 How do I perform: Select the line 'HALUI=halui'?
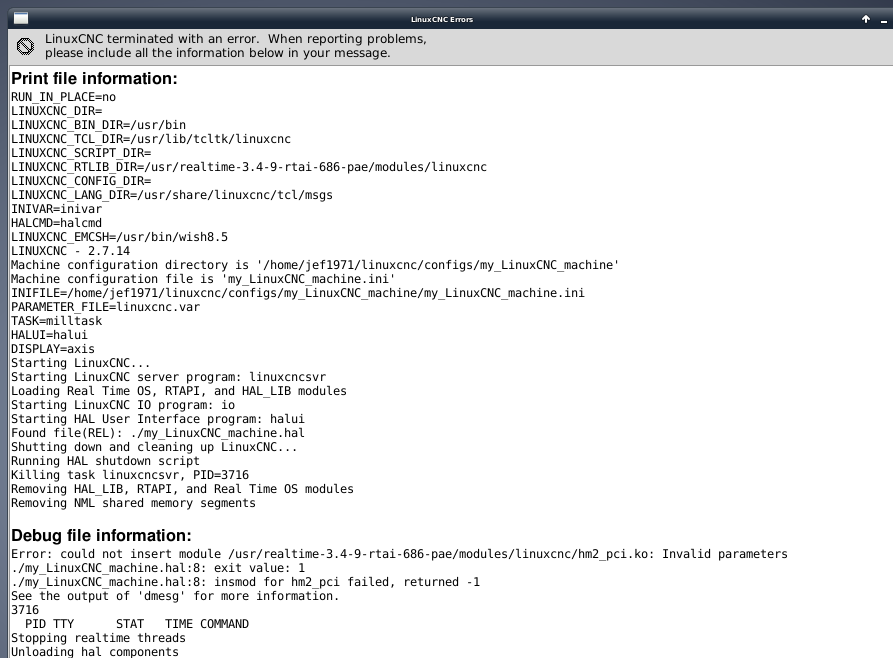(50, 334)
